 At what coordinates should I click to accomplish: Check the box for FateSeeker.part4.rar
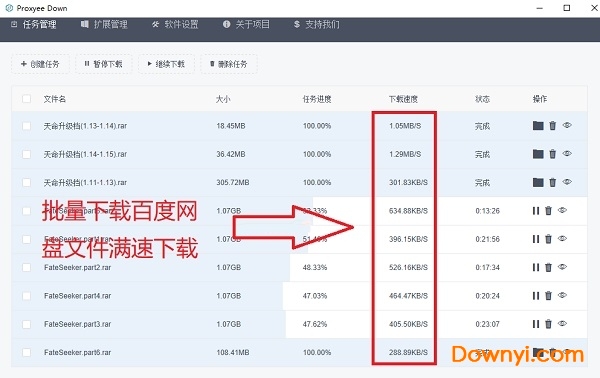click(26, 296)
